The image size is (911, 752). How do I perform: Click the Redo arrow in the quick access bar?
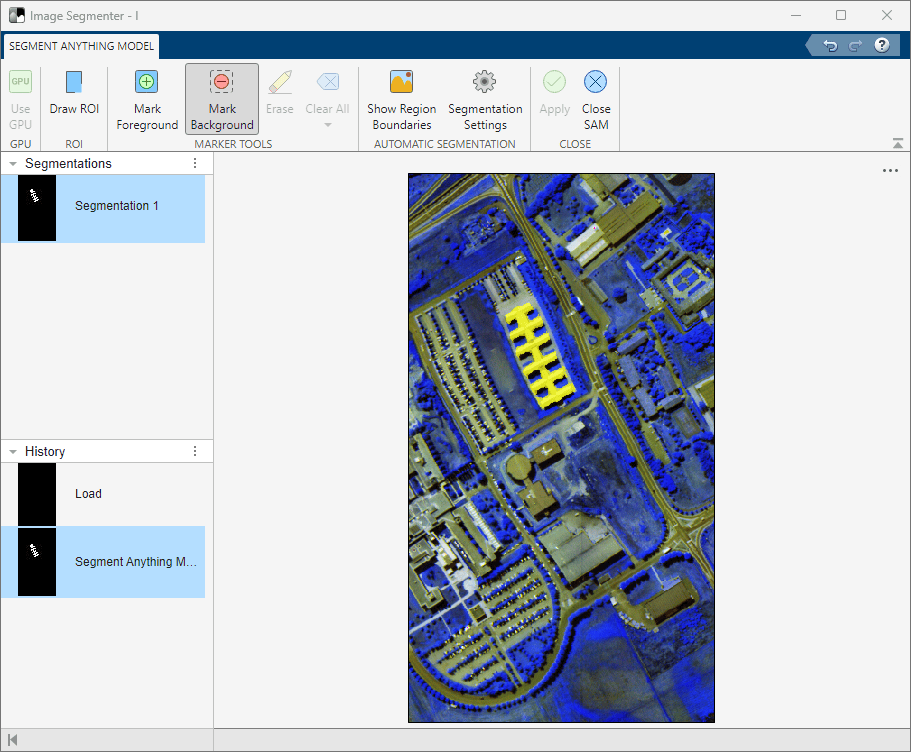coord(855,45)
